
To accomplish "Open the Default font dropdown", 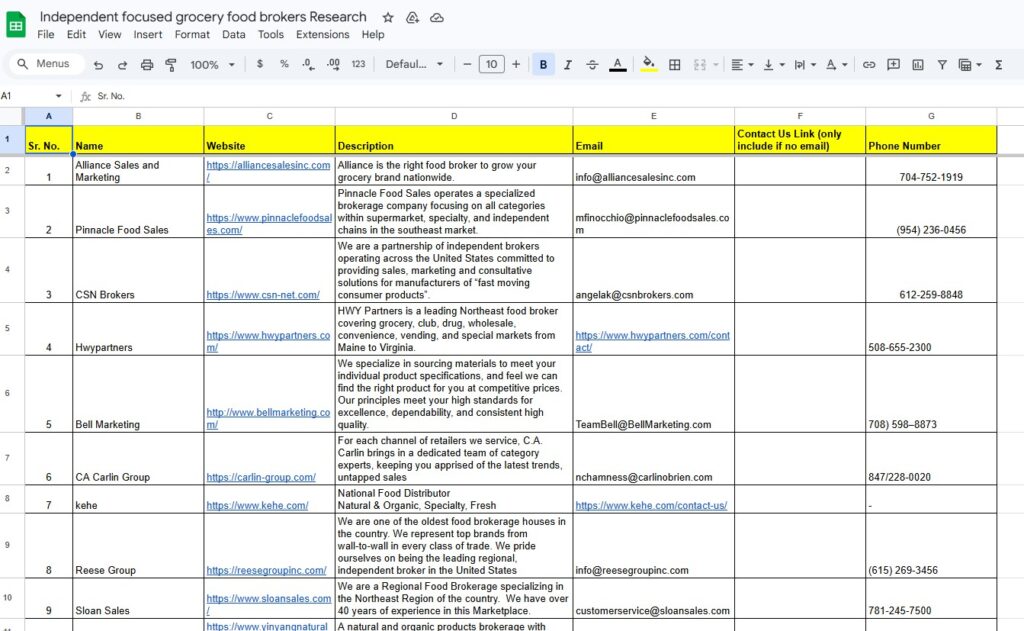I will [414, 64].
